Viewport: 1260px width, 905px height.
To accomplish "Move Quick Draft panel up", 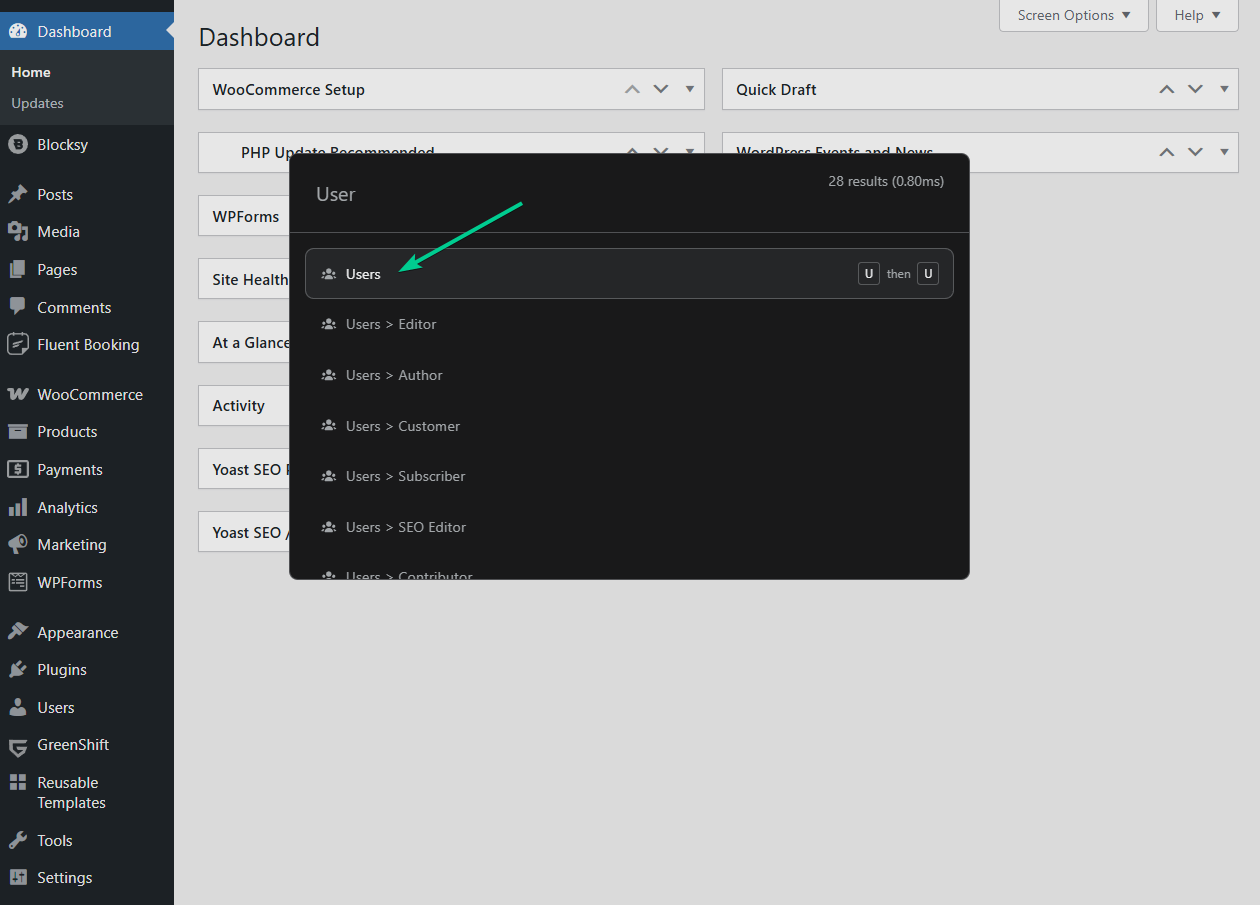I will [1166, 89].
